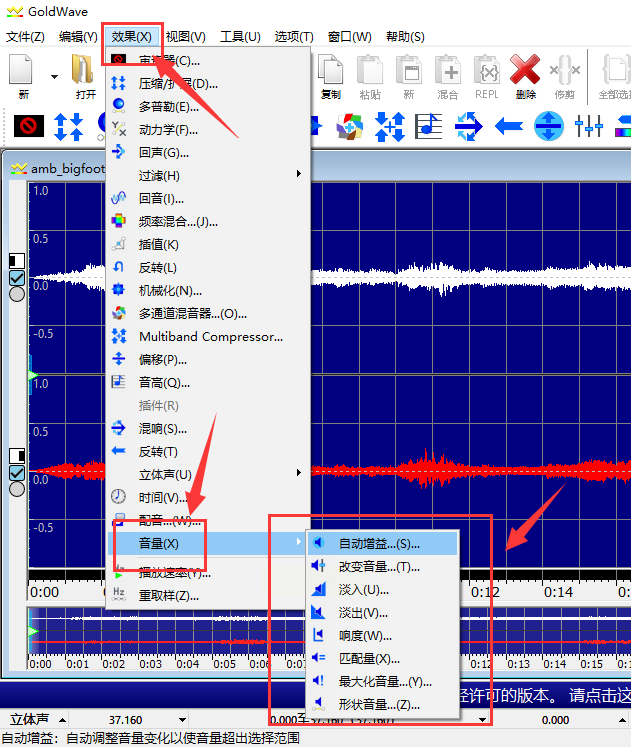Select 最大化音量...(Y)... maximize volume
The width and height of the screenshot is (631, 747).
[x=383, y=682]
